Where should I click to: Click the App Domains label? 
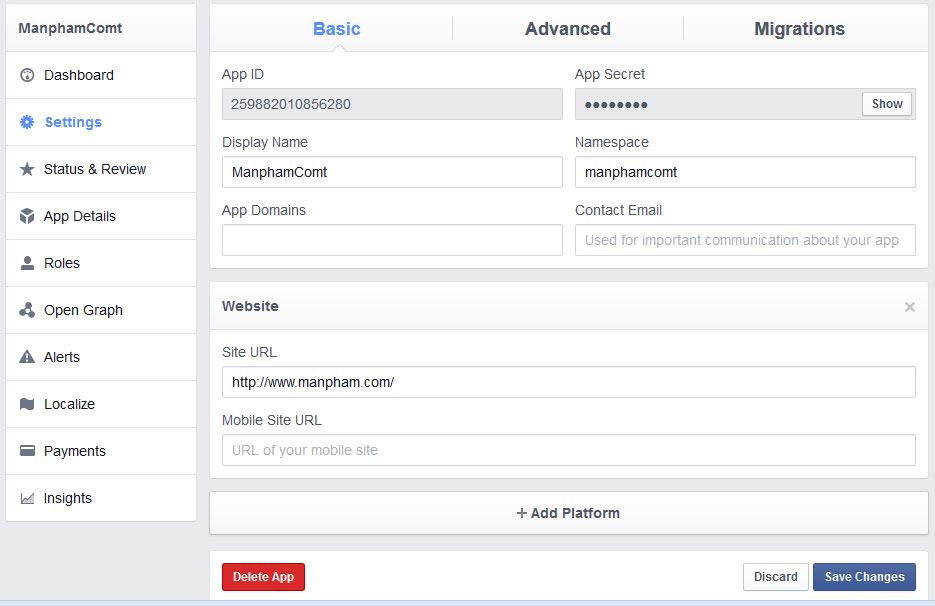[264, 211]
